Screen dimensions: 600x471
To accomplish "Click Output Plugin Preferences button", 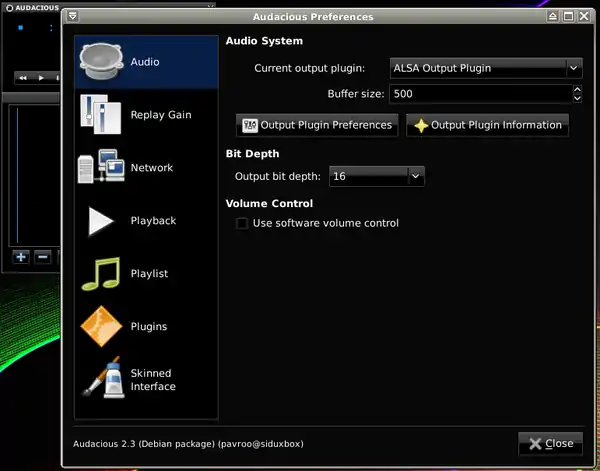I will 317,125.
